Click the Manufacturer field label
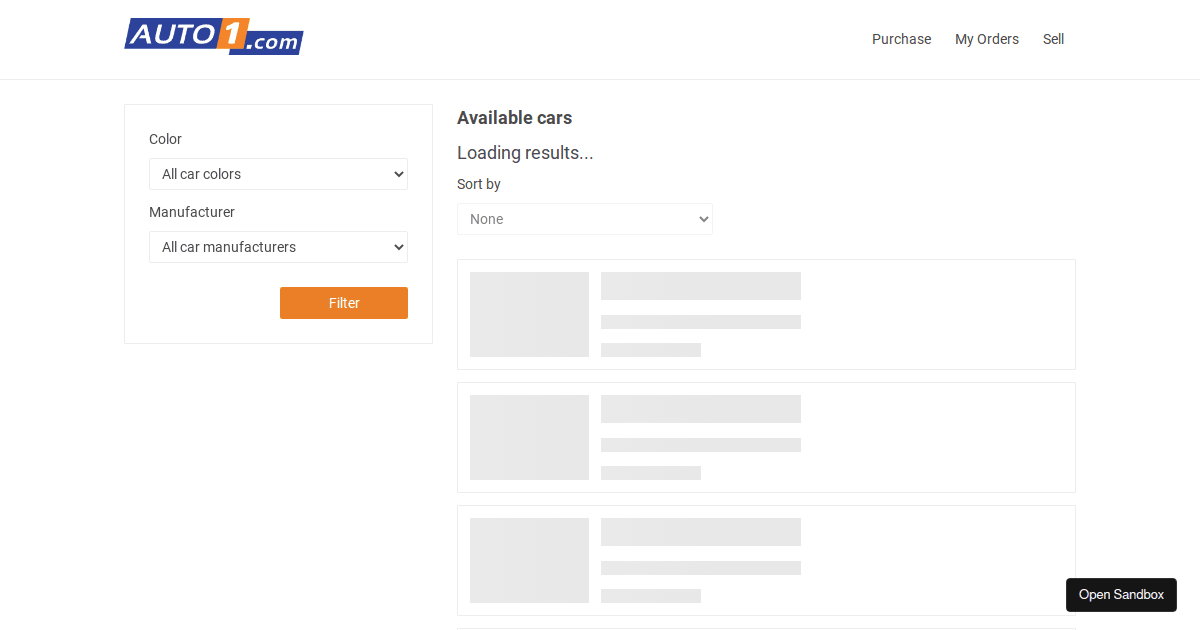1200x630 pixels. (x=192, y=212)
